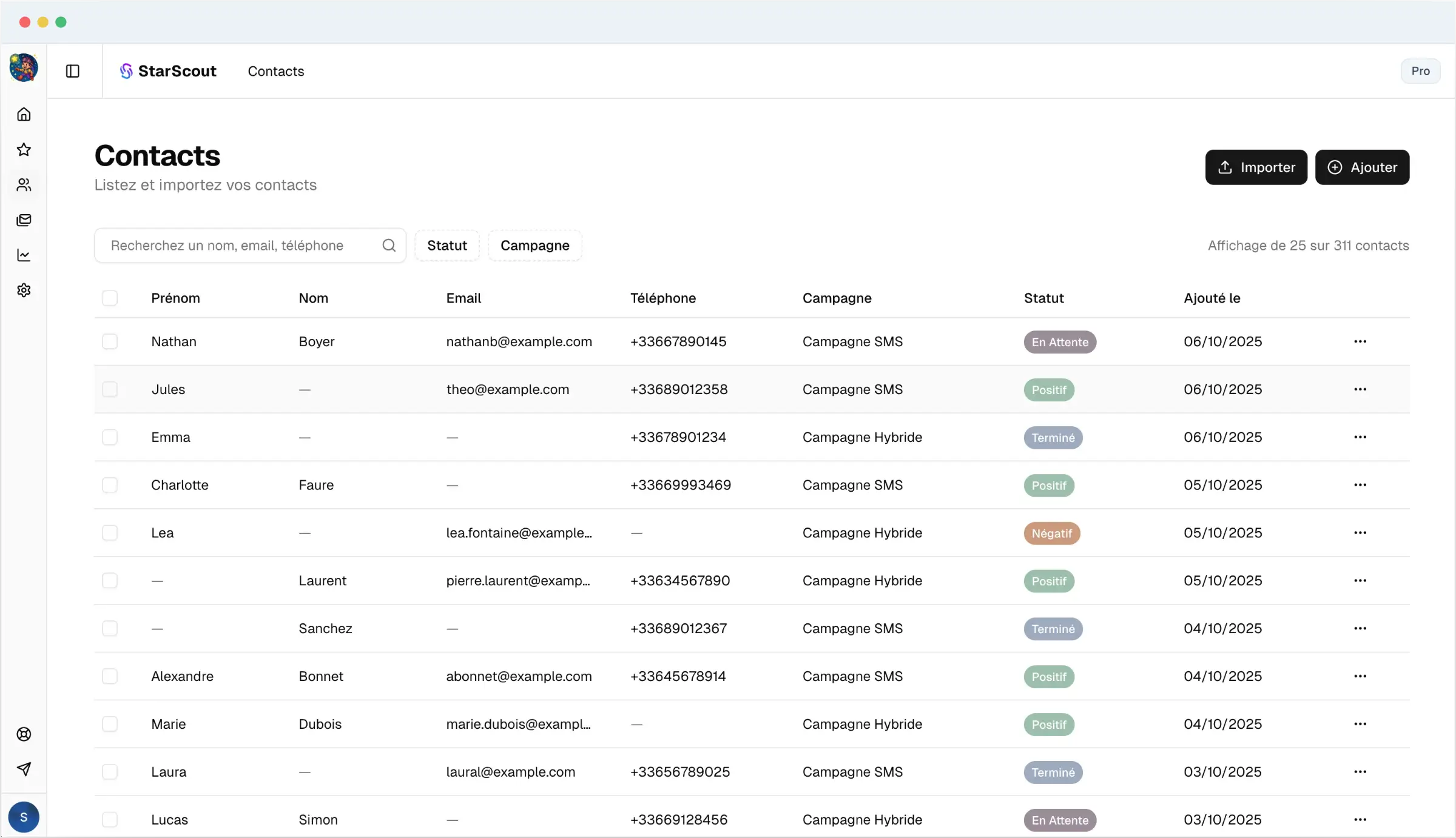Select the checkbox next to Charlotte Faure
The image size is (1456, 838).
(110, 484)
